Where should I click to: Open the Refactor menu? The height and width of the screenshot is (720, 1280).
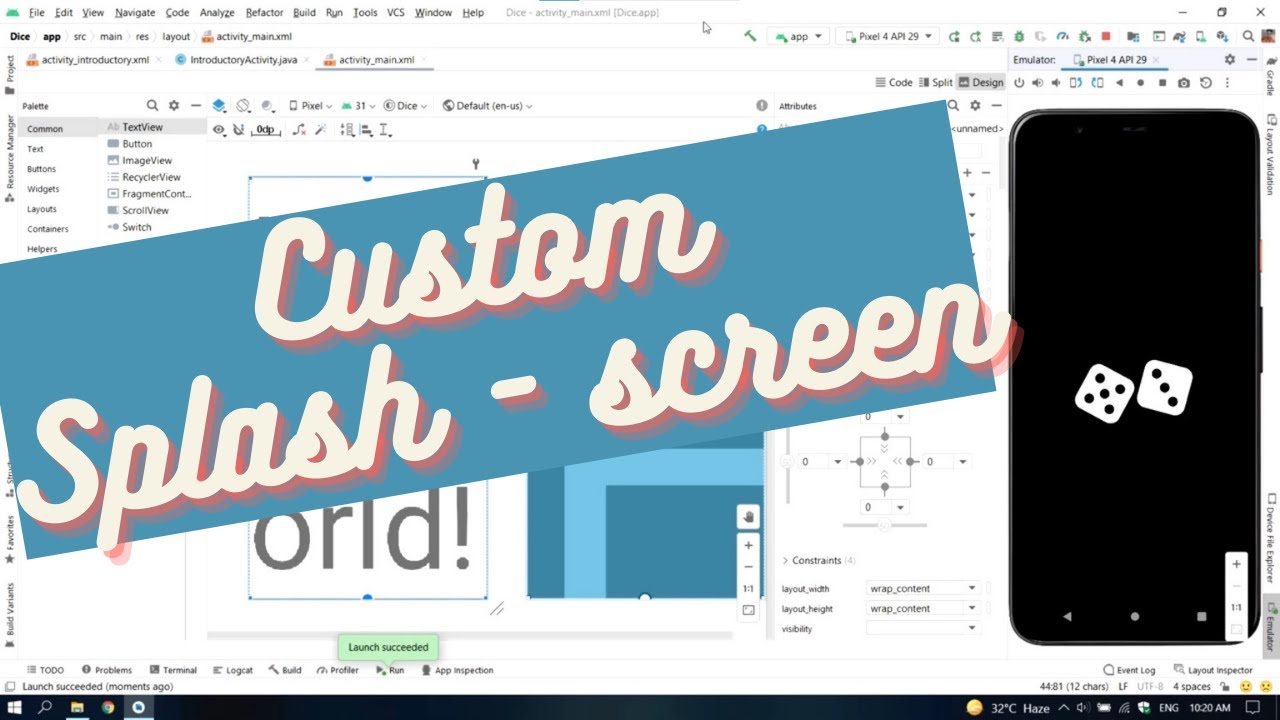pyautogui.click(x=264, y=12)
